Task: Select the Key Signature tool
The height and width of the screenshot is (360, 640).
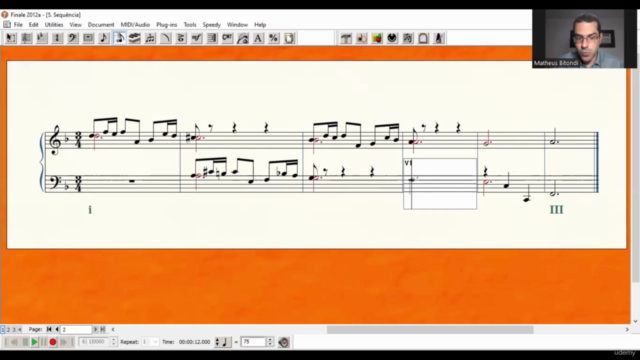Action: click(42, 38)
